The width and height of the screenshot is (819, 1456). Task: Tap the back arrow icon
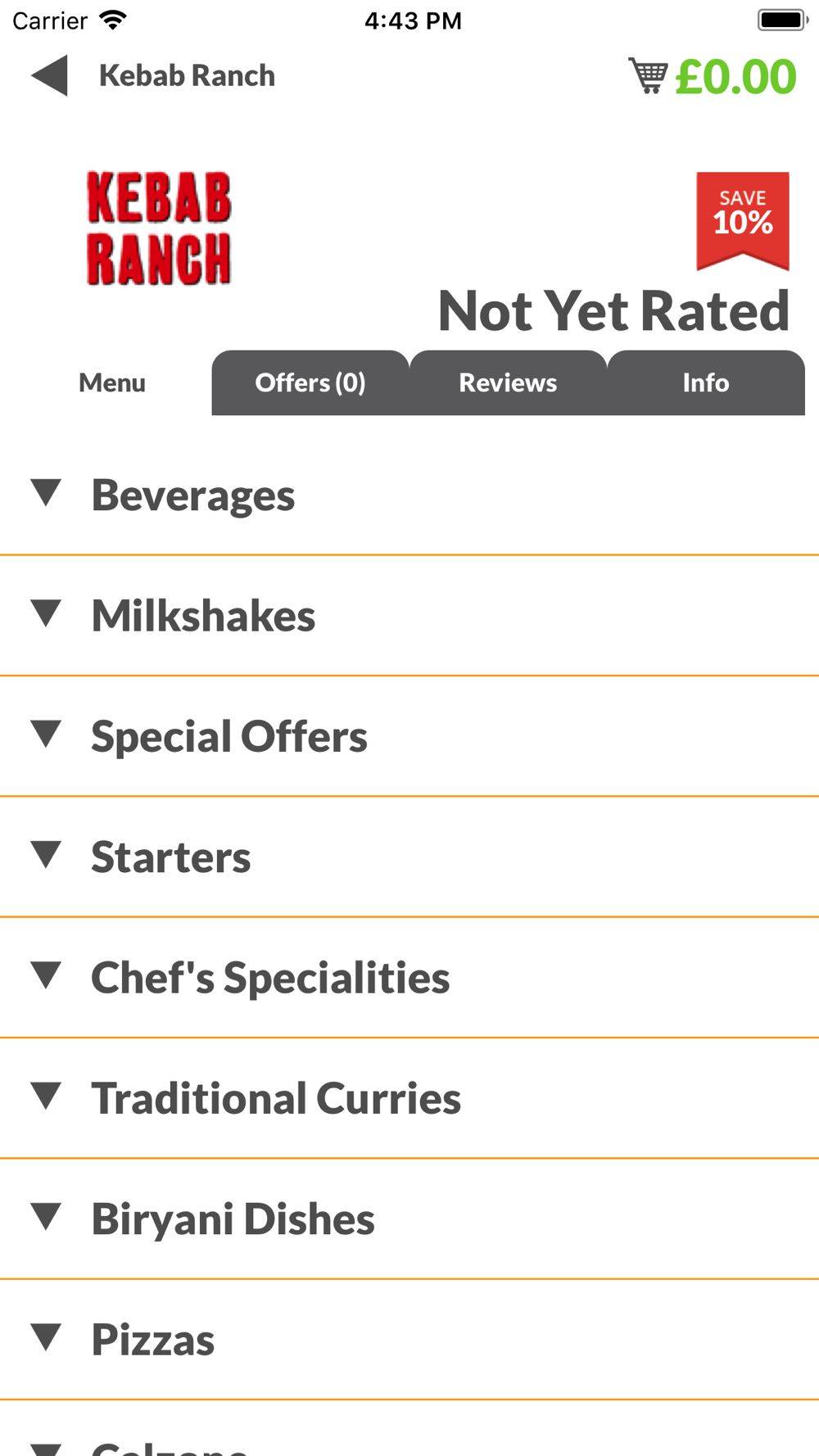click(49, 76)
